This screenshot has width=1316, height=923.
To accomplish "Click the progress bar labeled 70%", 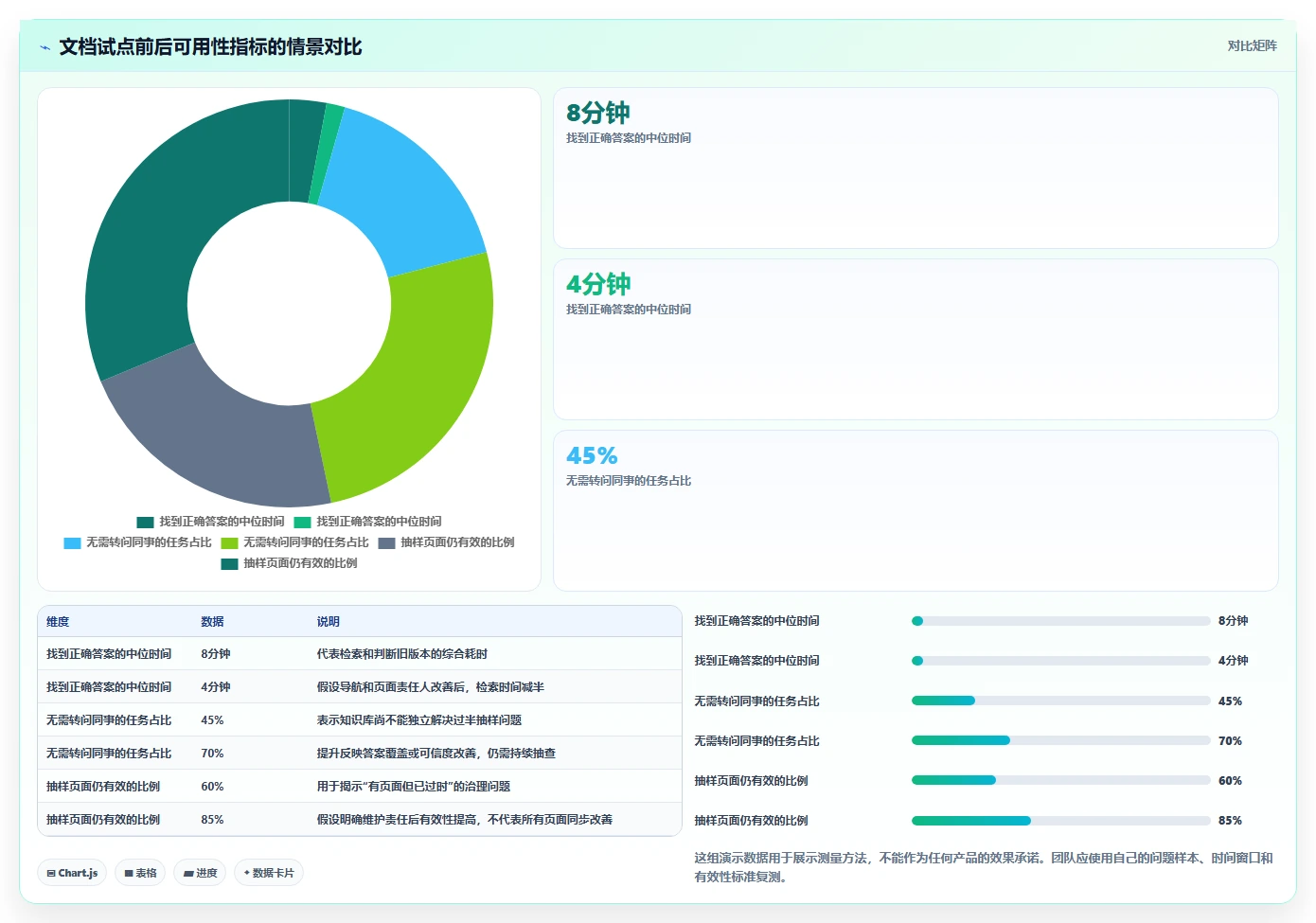I will pyautogui.click(x=1060, y=740).
